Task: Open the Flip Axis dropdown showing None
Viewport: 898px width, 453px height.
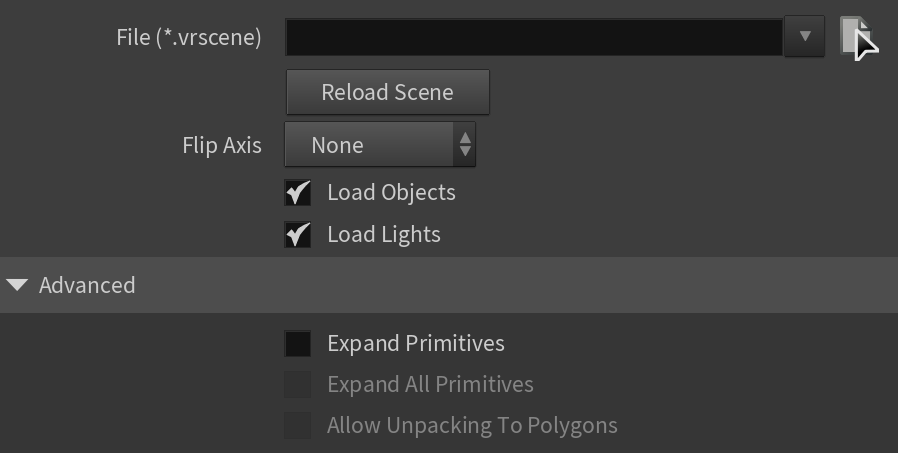Action: click(x=380, y=145)
